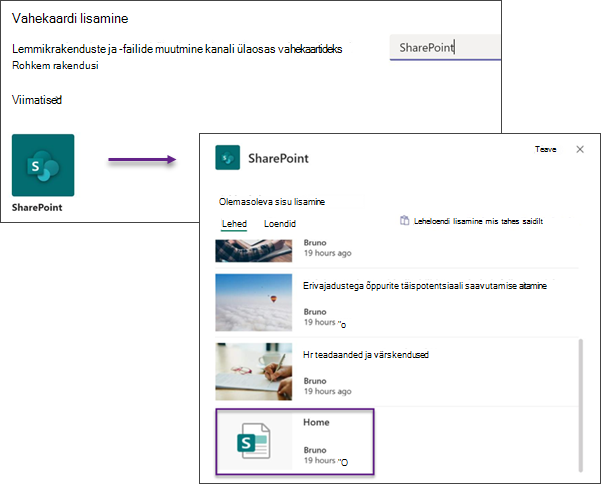Image resolution: width=601 pixels, height=484 pixels.
Task: Click the clipboard icon beside Leheloendi lisamine
Action: (x=404, y=221)
